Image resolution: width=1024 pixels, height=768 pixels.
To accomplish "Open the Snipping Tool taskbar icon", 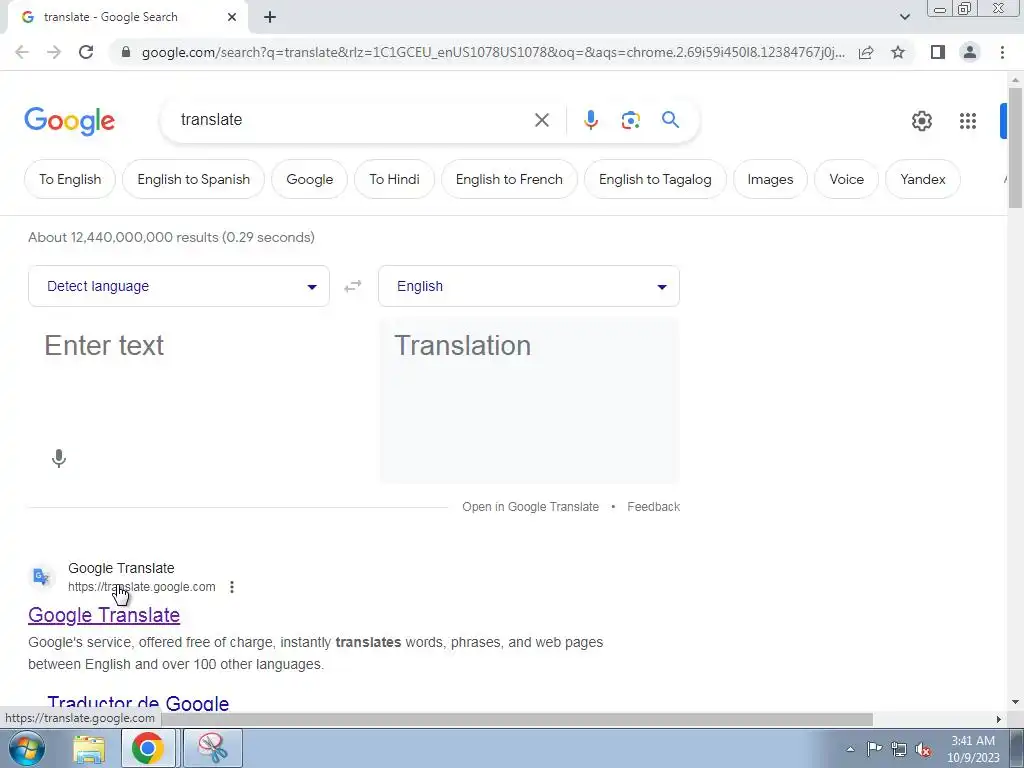I will point(212,748).
